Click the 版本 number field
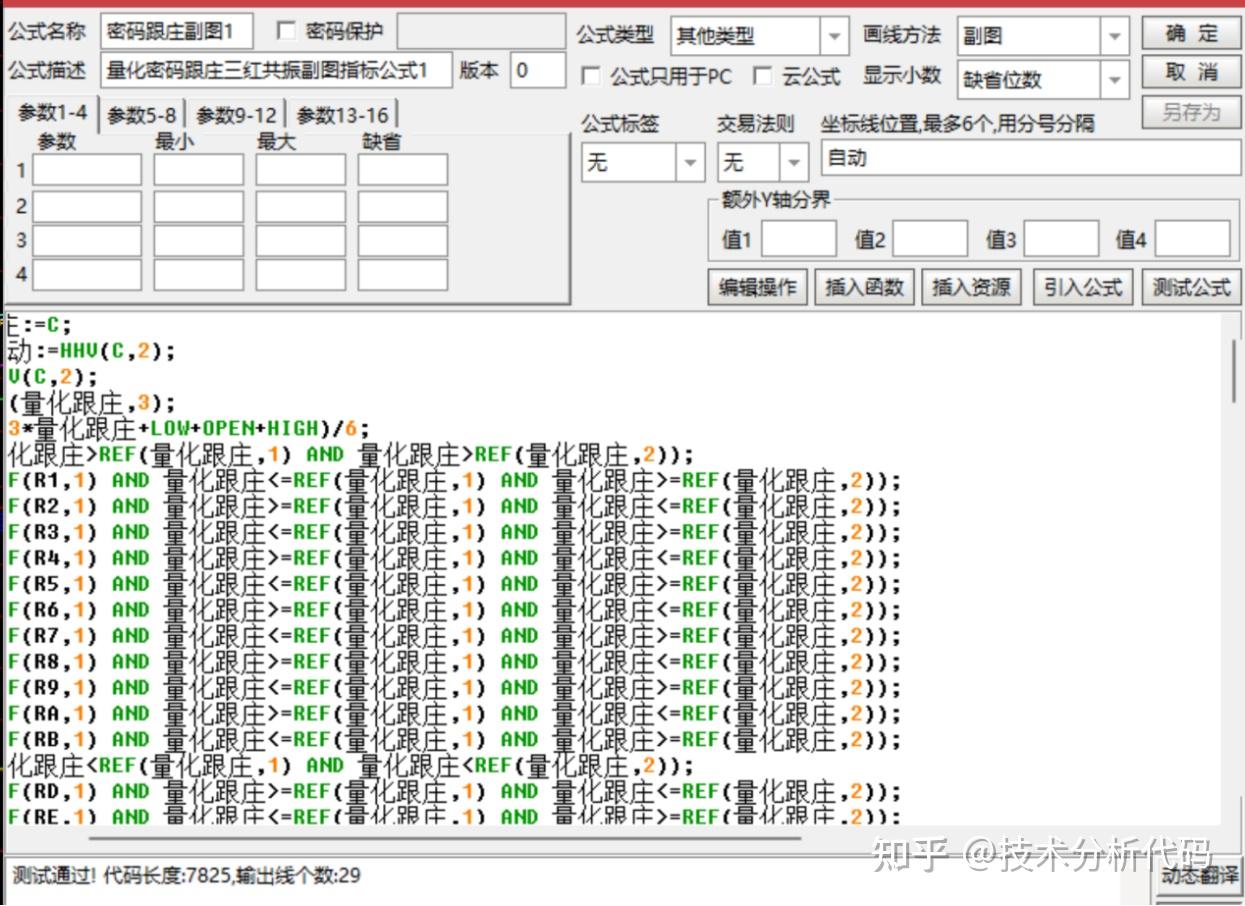1245x906 pixels. click(x=537, y=70)
